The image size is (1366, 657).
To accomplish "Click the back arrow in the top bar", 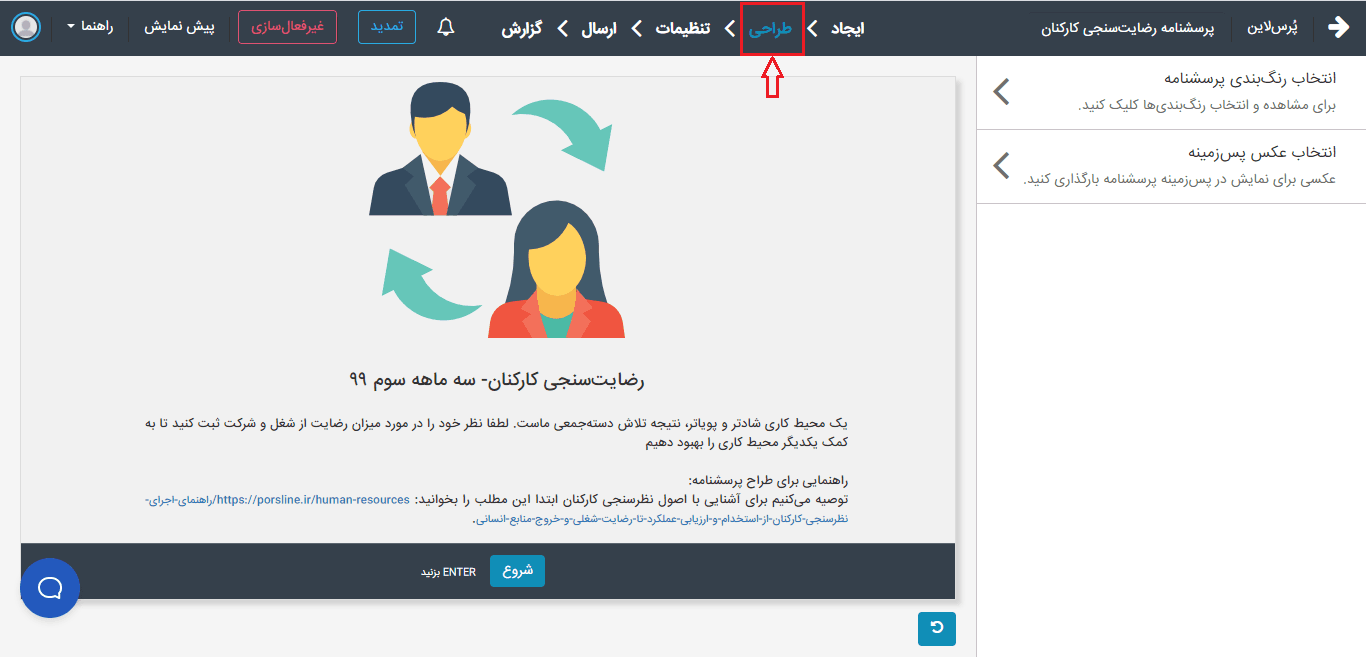I will click(1338, 28).
